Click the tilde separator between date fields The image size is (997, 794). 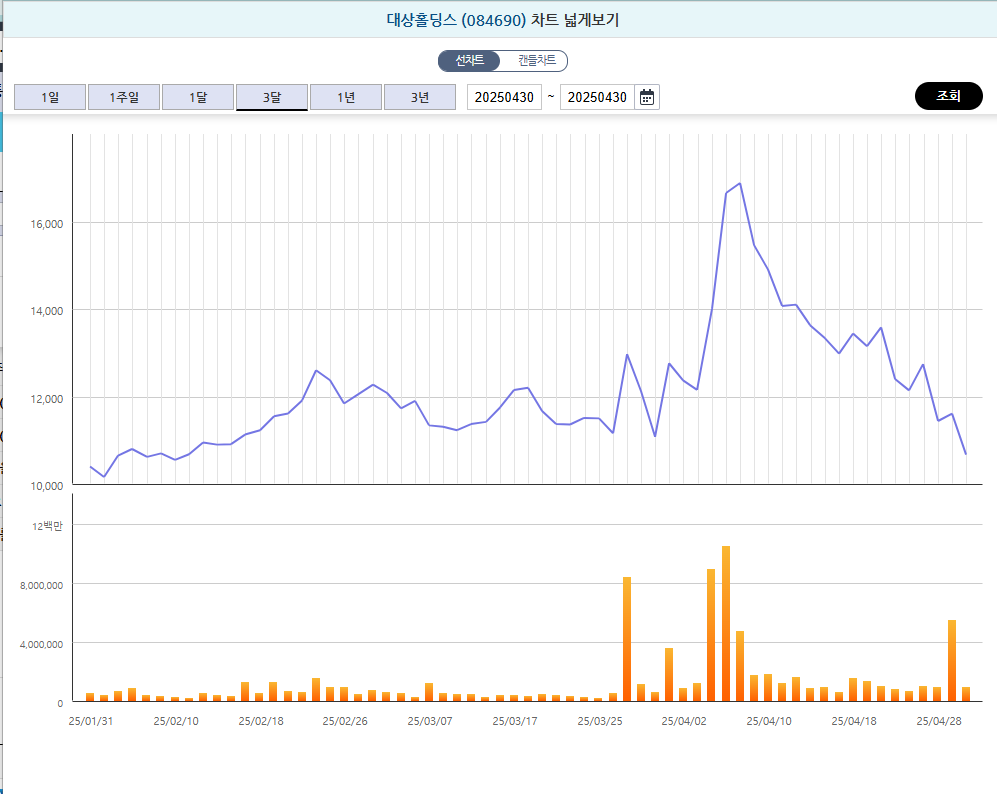551,96
